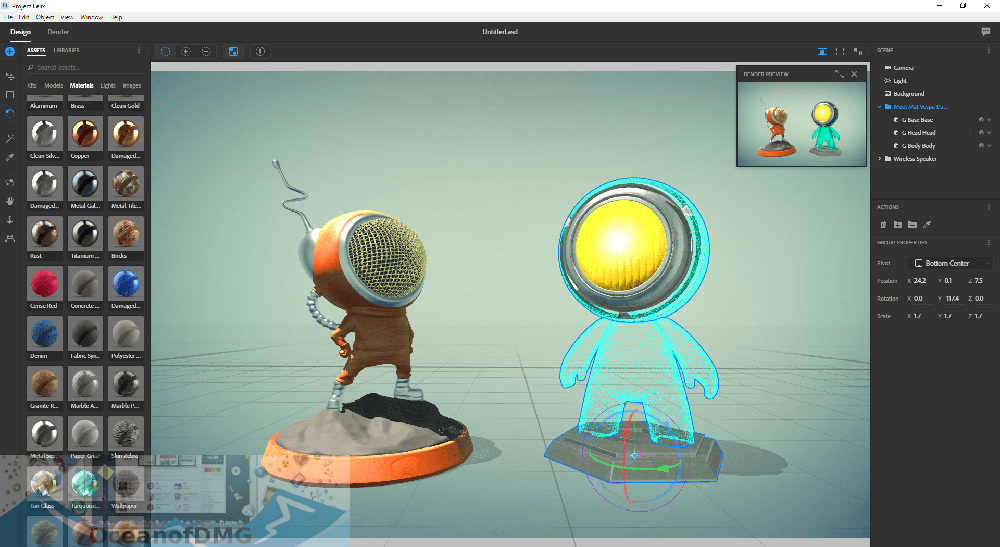This screenshot has height=547, width=1000.
Task: Click the add to selection plus circle icon
Action: coord(186,52)
